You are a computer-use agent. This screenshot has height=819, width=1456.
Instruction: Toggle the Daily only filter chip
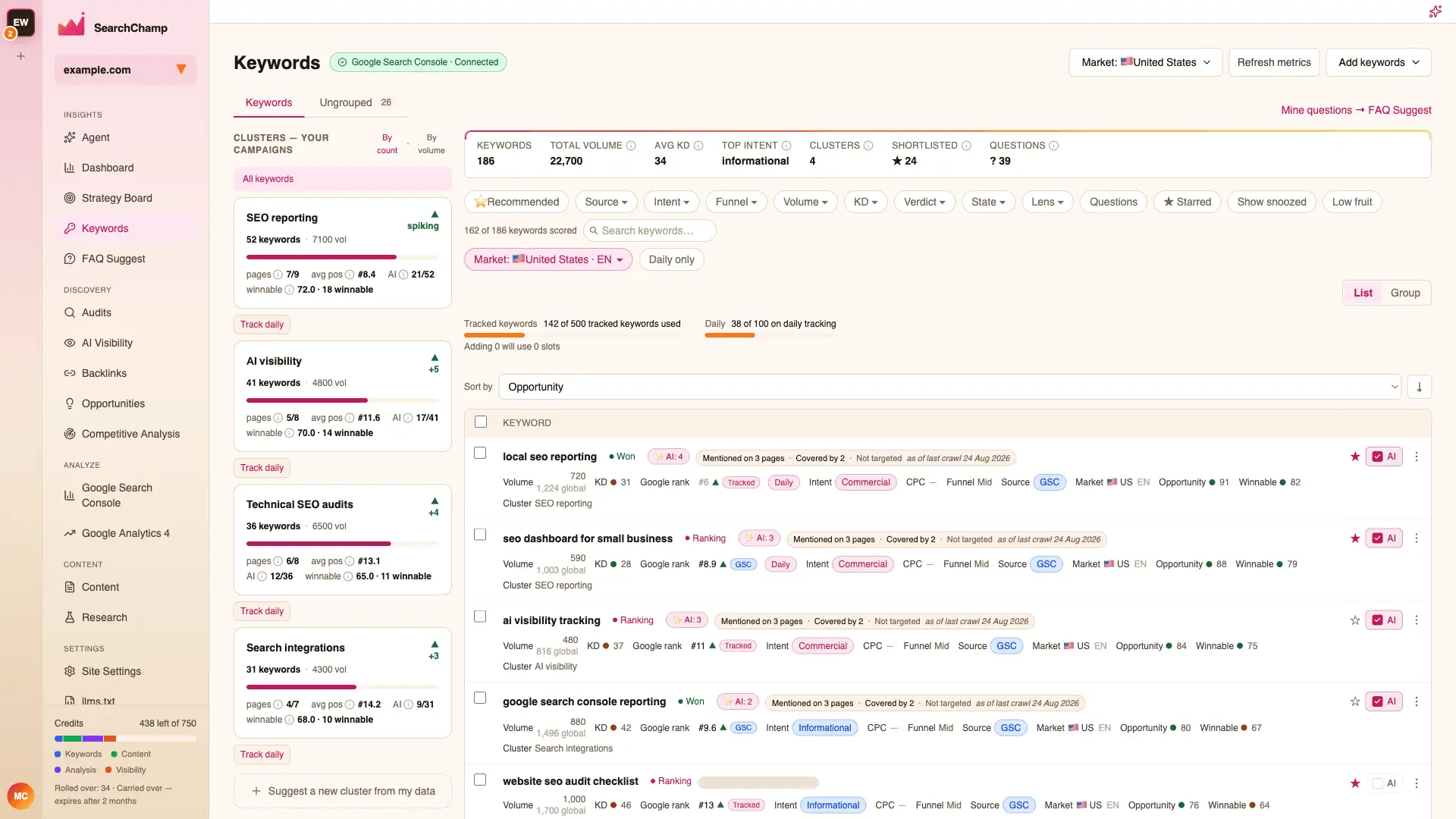coord(671,259)
